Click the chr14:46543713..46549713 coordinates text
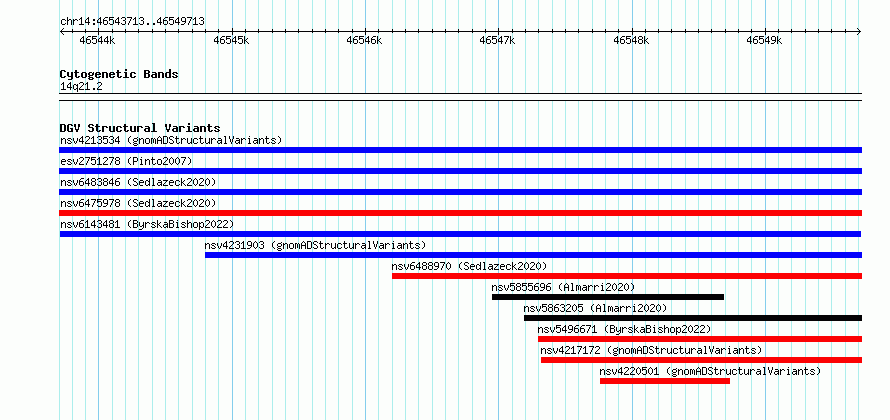The width and height of the screenshot is (890, 420). tap(132, 21)
